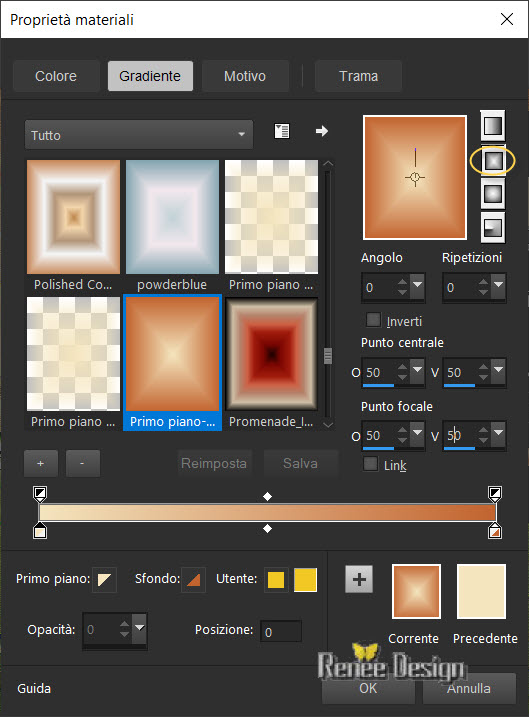
Task: Open the category view options icon
Action: pyautogui.click(x=282, y=131)
